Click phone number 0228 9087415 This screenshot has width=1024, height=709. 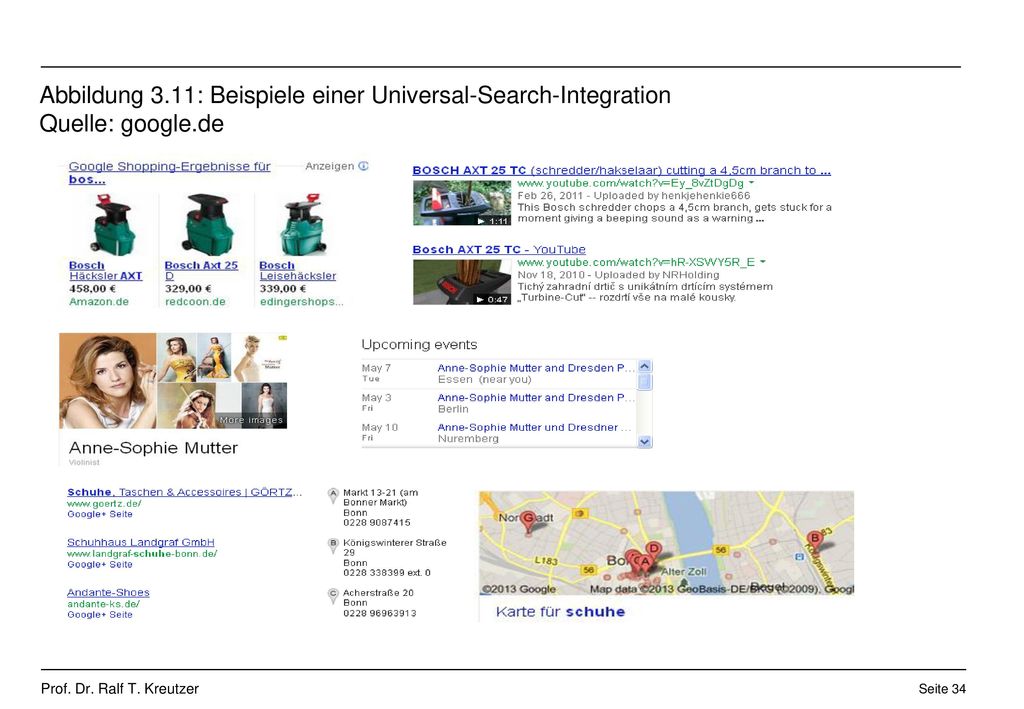coord(377,523)
